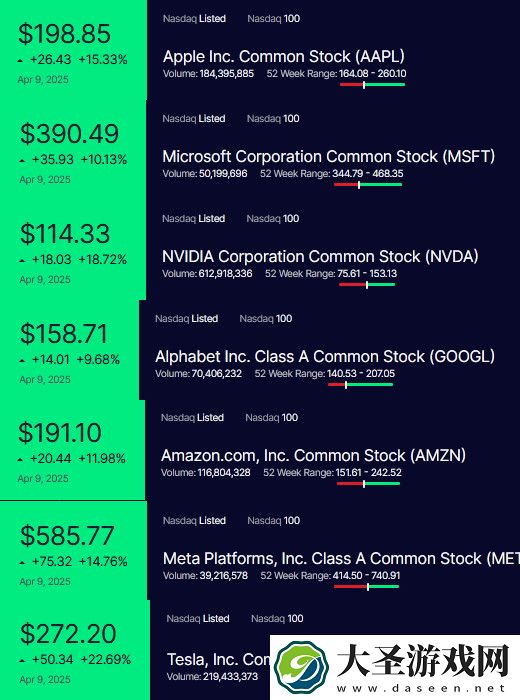
Task: Open Alphabet Inc. Class A (GOOGL) title
Action: 325,356
